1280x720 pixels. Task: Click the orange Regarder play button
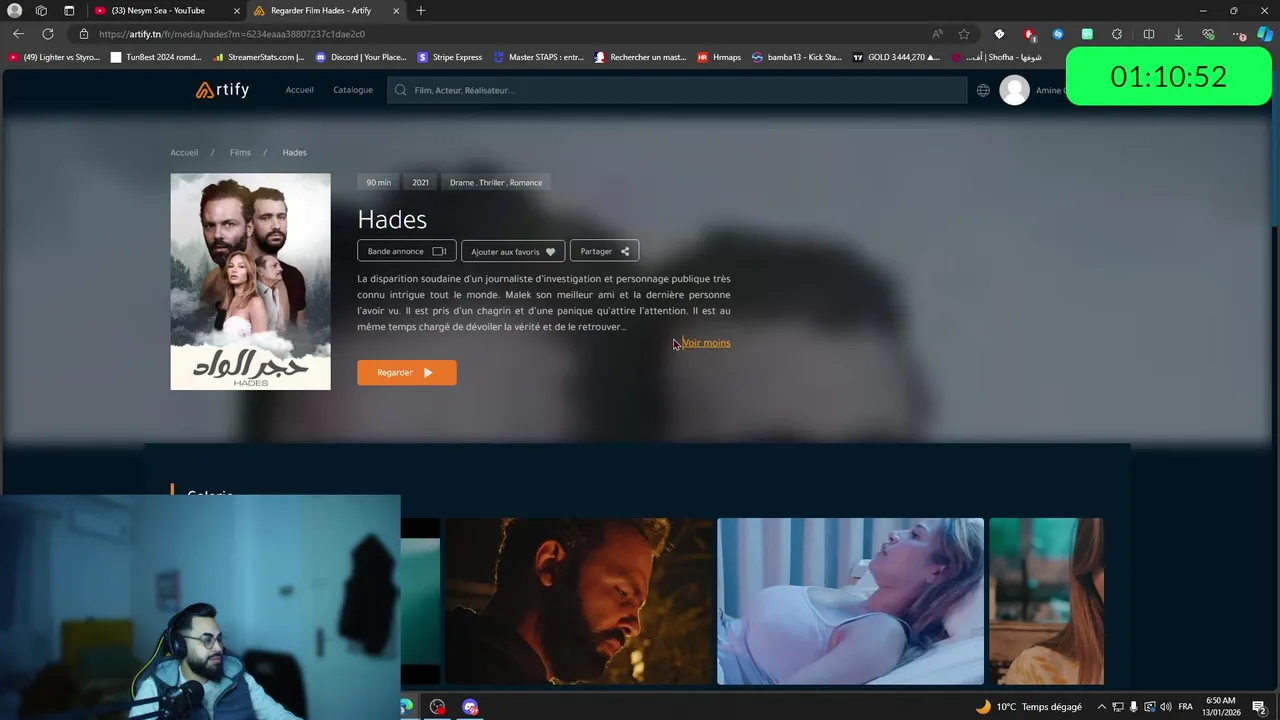coord(407,372)
